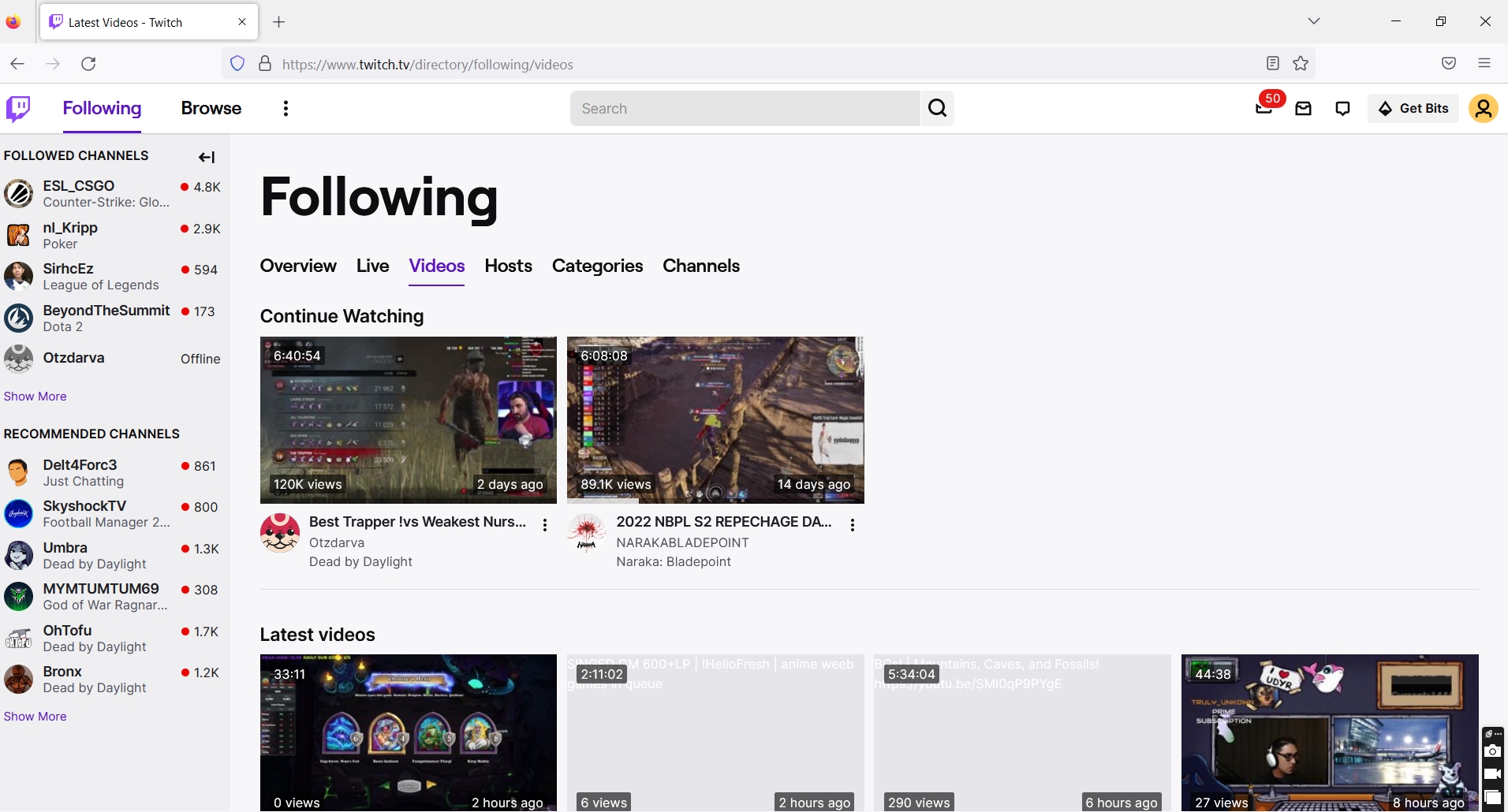The height and width of the screenshot is (812, 1508).
Task: Open your profile avatar menu
Action: point(1484,108)
